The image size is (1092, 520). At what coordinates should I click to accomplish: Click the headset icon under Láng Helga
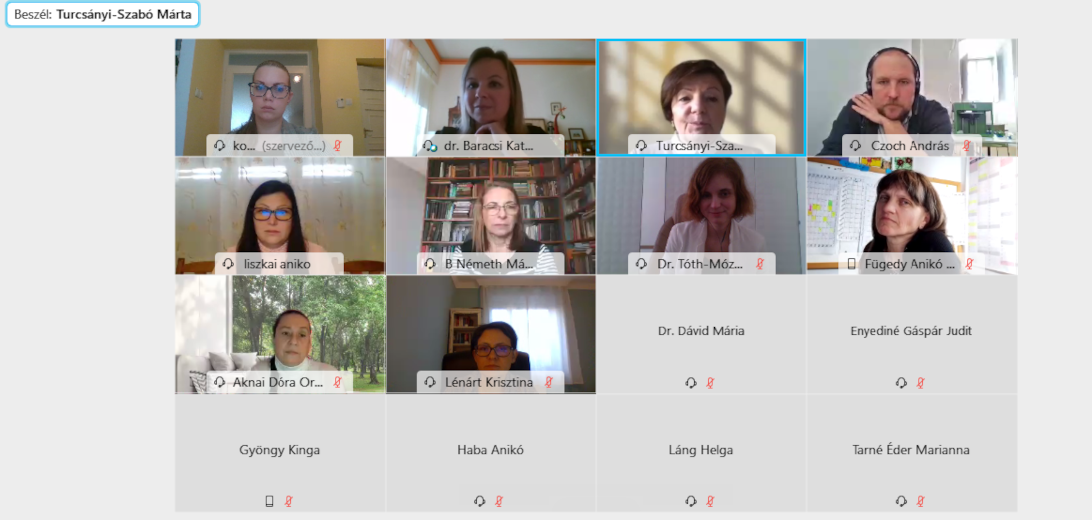691,501
